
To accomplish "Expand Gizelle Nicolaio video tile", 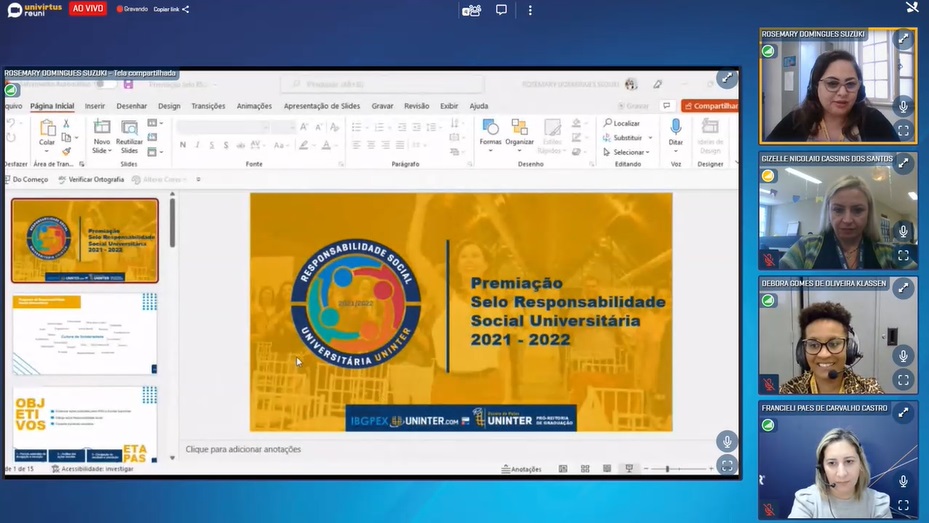I will pyautogui.click(x=904, y=163).
